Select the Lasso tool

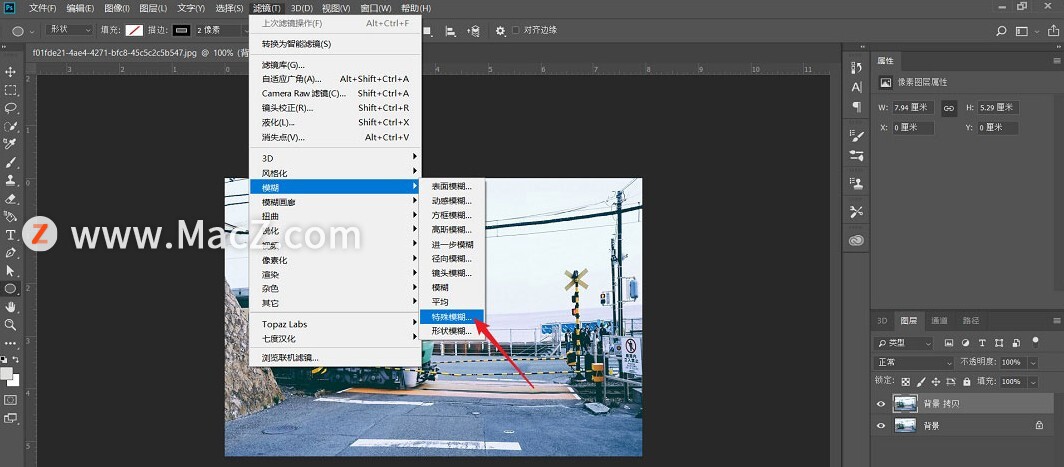click(x=11, y=108)
